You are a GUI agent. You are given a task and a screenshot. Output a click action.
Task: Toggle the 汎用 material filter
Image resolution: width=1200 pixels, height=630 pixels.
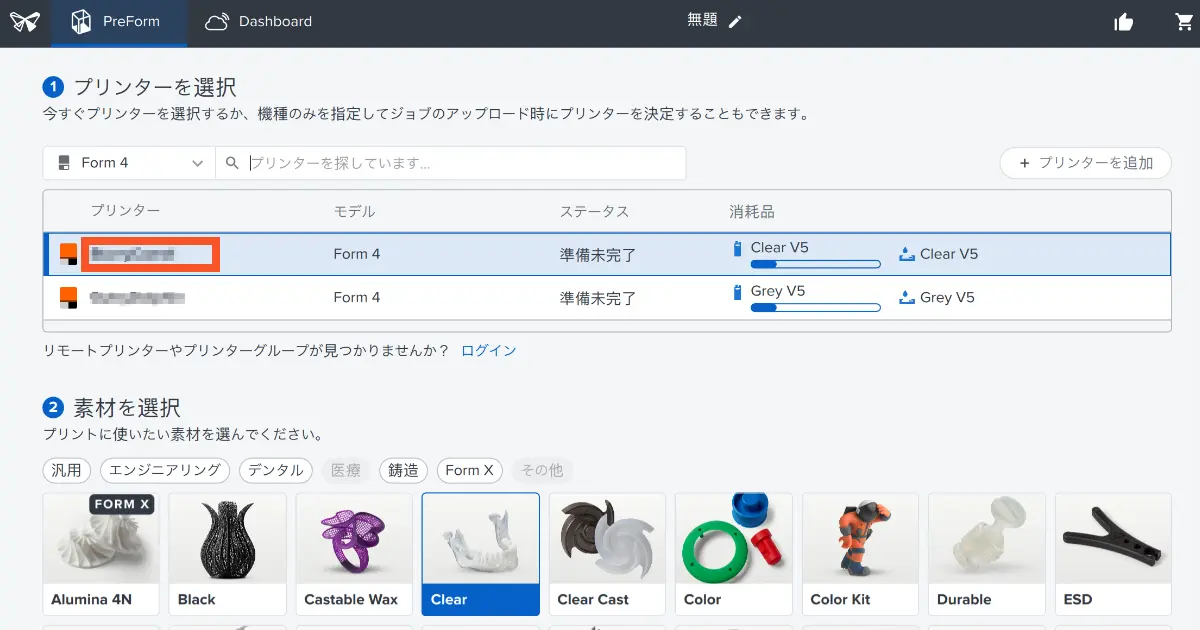point(68,470)
